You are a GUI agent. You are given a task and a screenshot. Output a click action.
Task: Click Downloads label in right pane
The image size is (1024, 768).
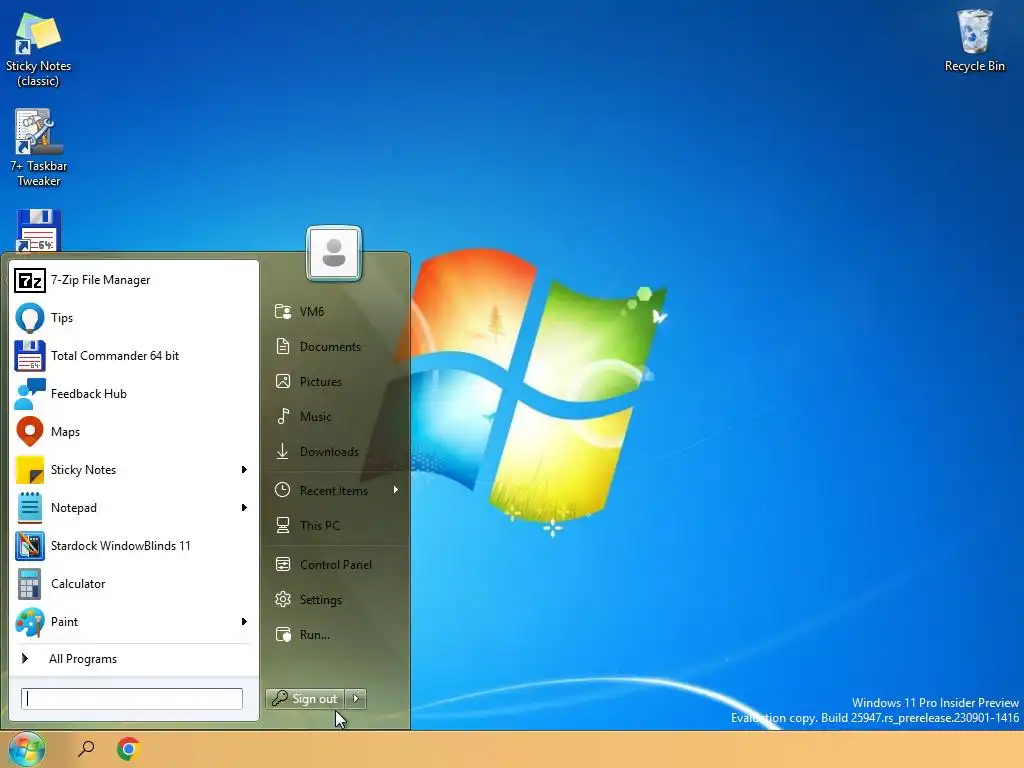tap(329, 451)
